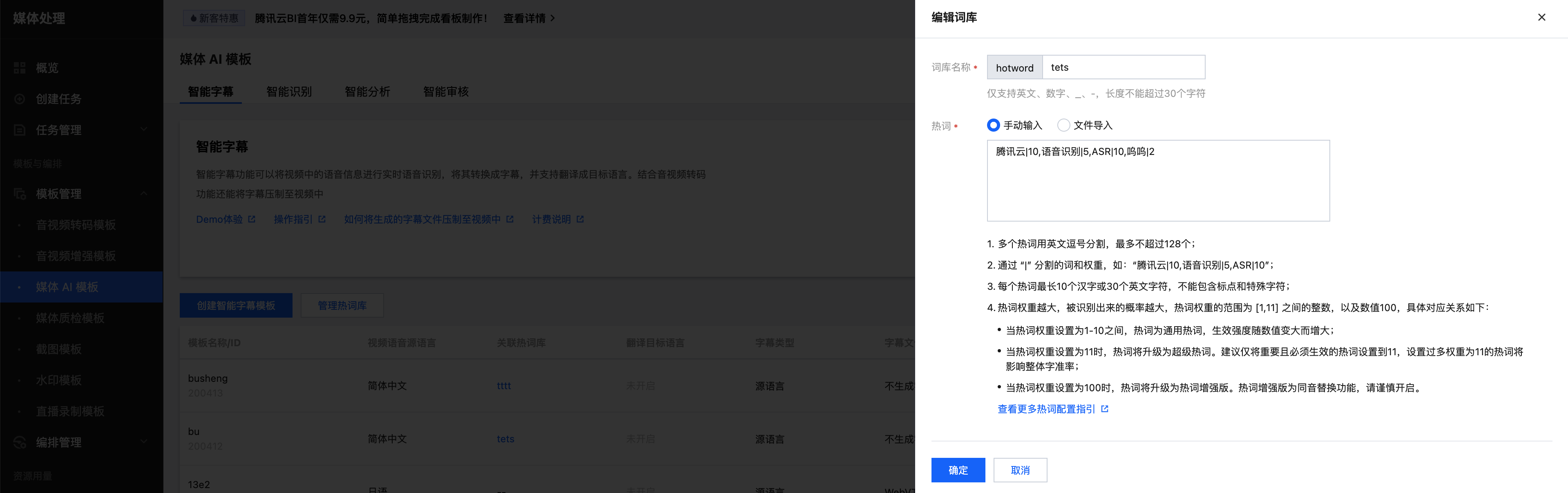1568x493 pixels.
Task: Click external-link icon next to 计费说明
Action: click(x=580, y=220)
